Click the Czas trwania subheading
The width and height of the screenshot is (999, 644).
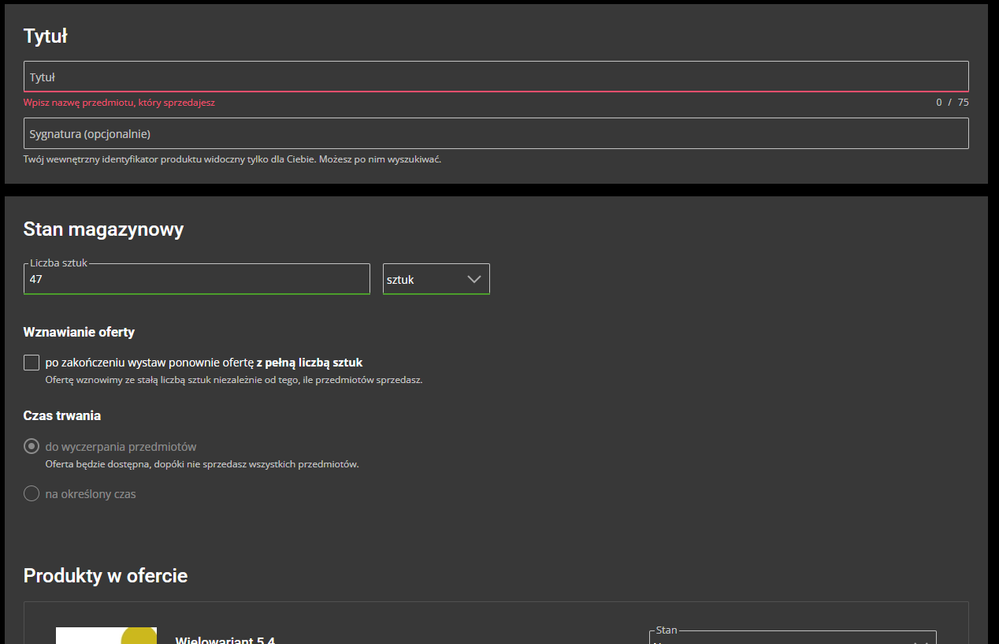click(62, 415)
